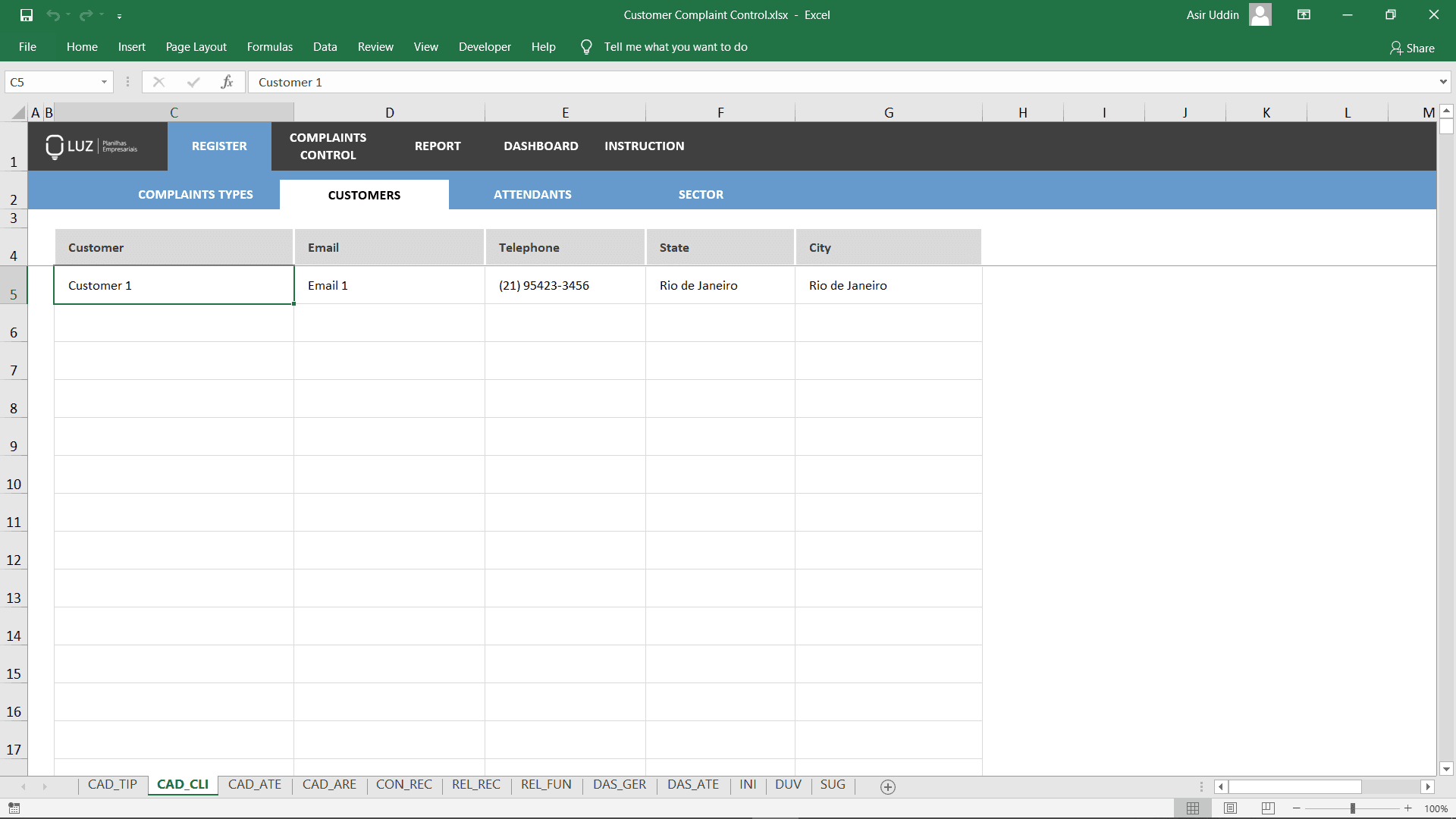Screen dimensions: 1456x819
Task: Click the Tell me what you want to do box
Action: (x=675, y=46)
